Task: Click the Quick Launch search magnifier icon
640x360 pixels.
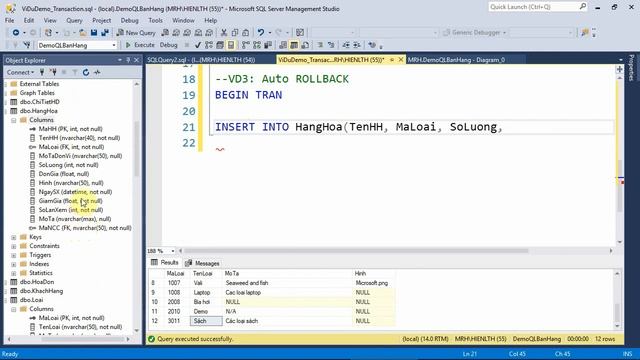Action: click(x=582, y=7)
